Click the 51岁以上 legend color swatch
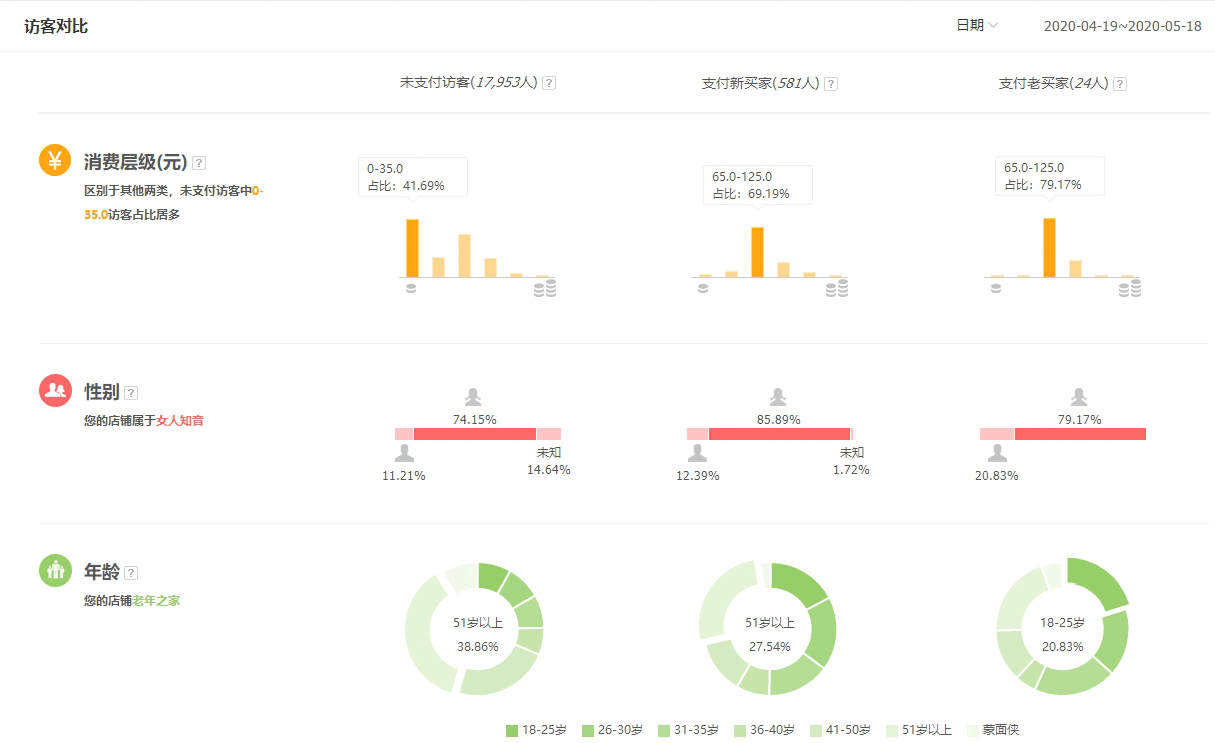This screenshot has width=1215, height=743. [x=892, y=731]
